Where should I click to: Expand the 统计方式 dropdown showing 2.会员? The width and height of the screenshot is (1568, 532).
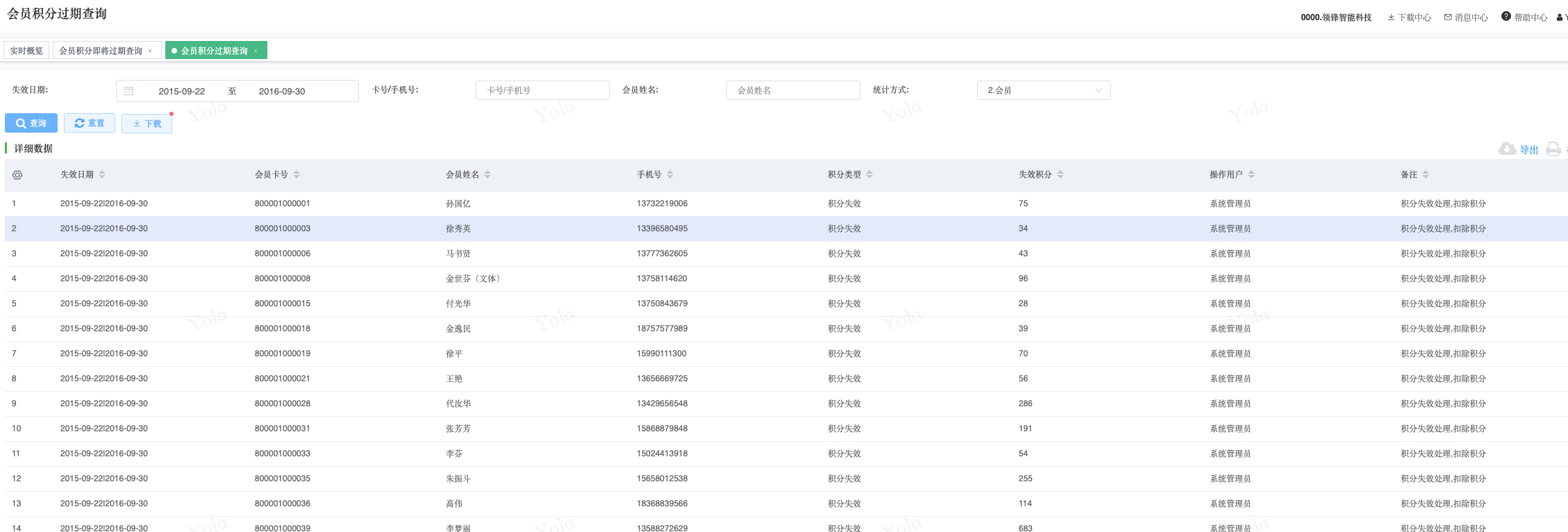(x=1043, y=90)
